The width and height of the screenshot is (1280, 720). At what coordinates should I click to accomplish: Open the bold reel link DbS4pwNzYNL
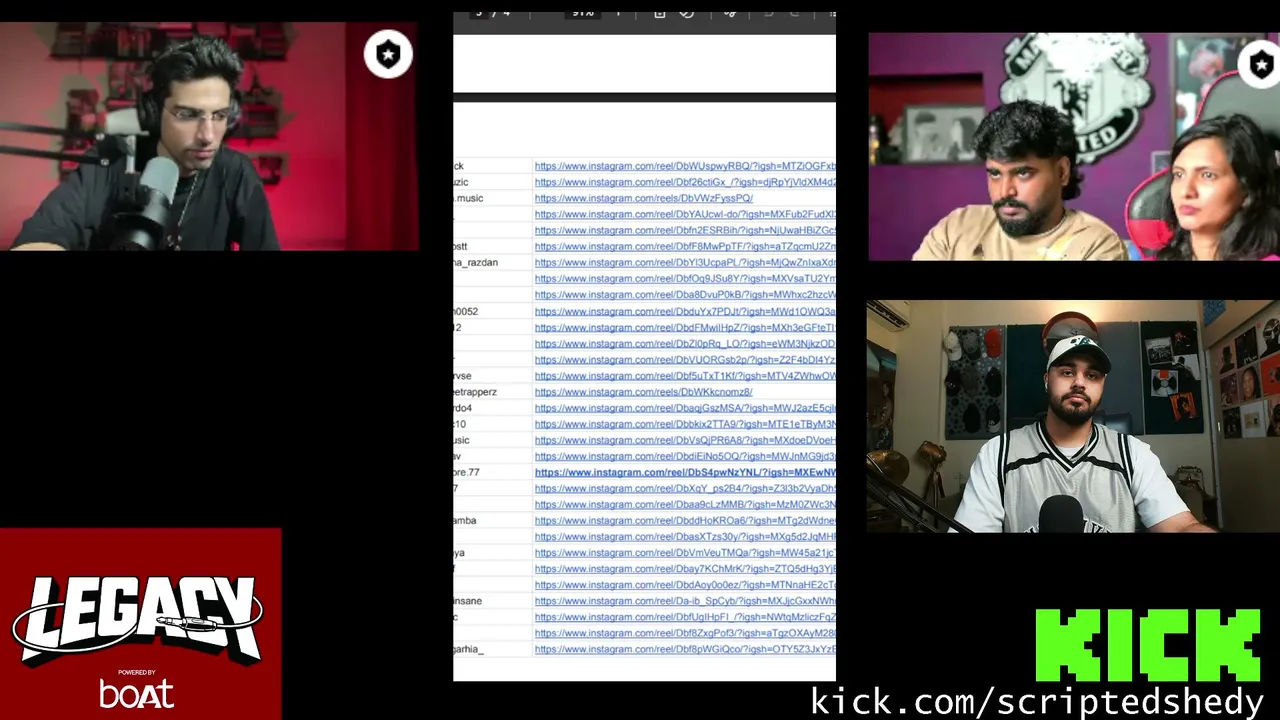coord(685,472)
